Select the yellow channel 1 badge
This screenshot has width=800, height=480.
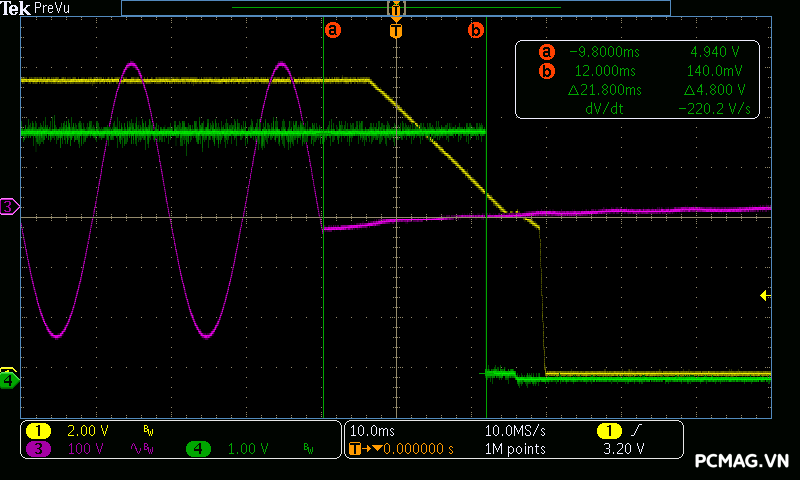click(38, 430)
